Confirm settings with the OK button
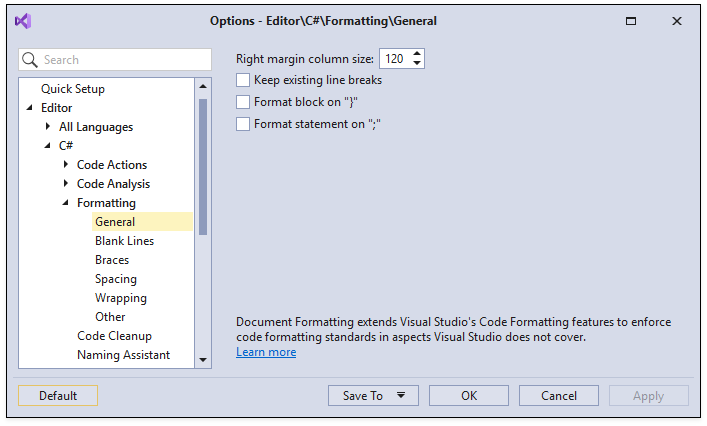The width and height of the screenshot is (707, 426). coord(469,395)
